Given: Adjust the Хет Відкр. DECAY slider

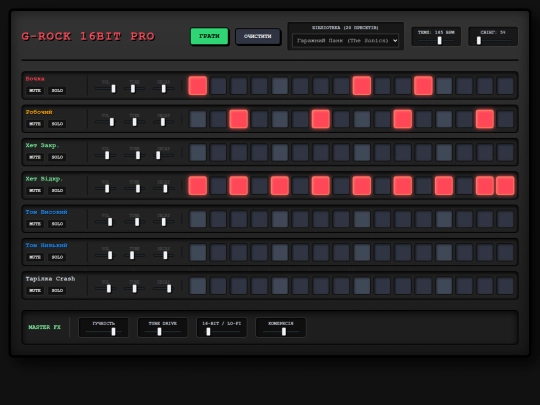Looking at the screenshot, I should (164, 189).
